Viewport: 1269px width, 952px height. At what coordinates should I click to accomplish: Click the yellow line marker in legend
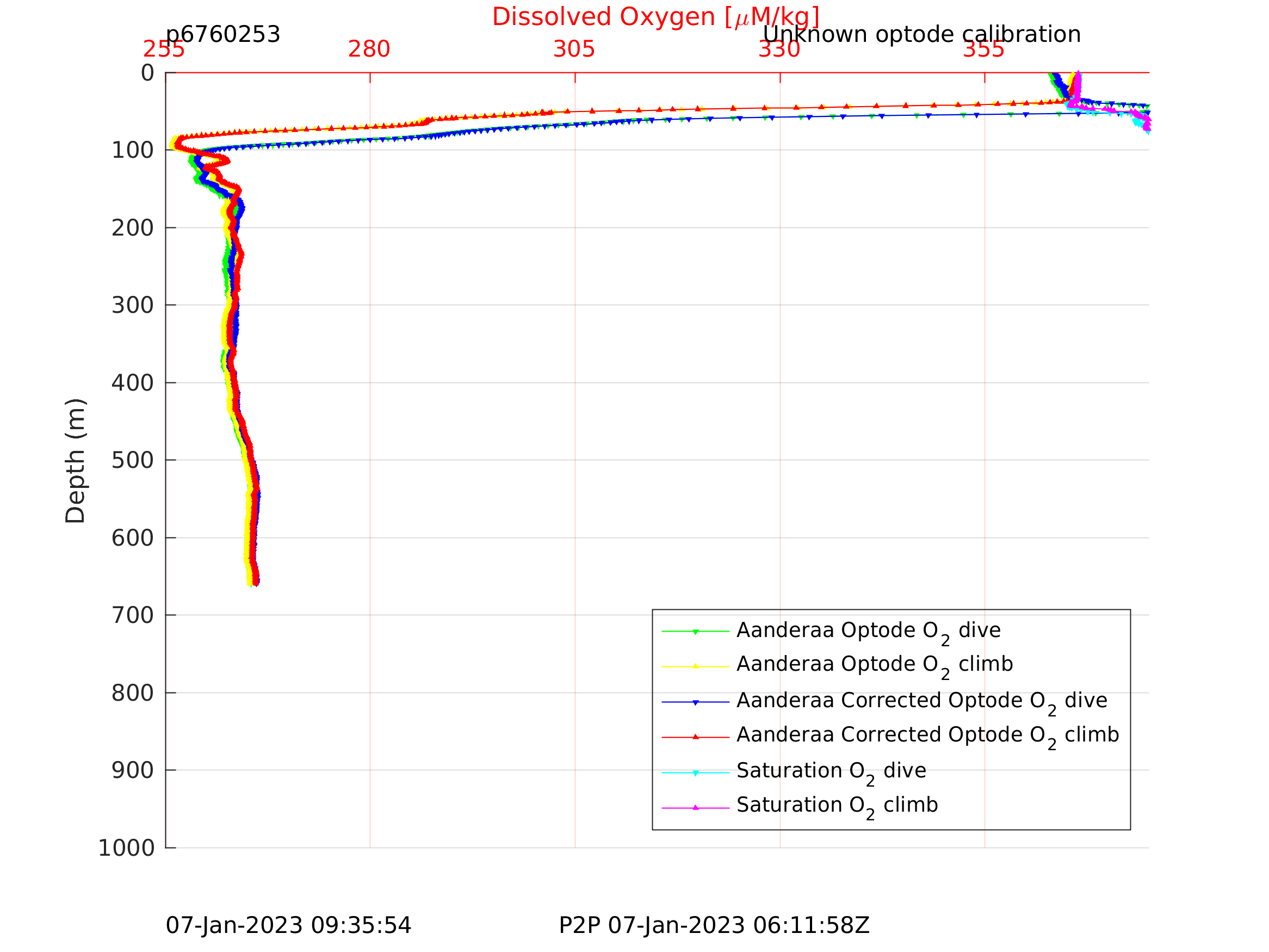[695, 666]
